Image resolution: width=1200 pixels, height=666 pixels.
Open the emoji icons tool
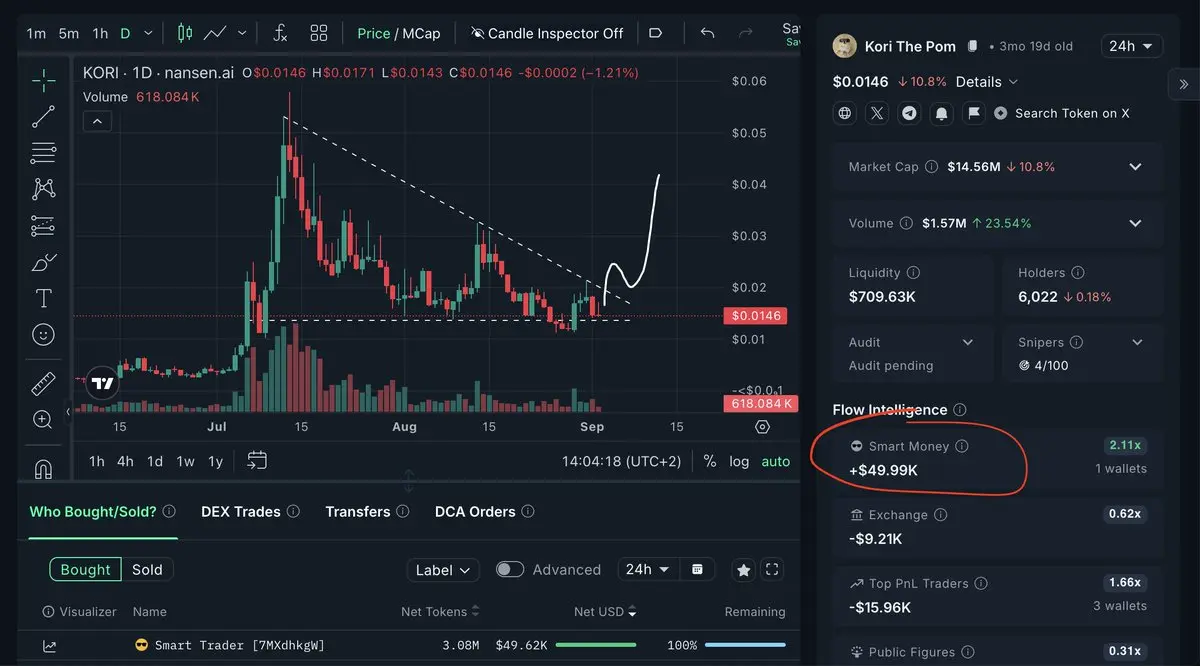click(43, 334)
